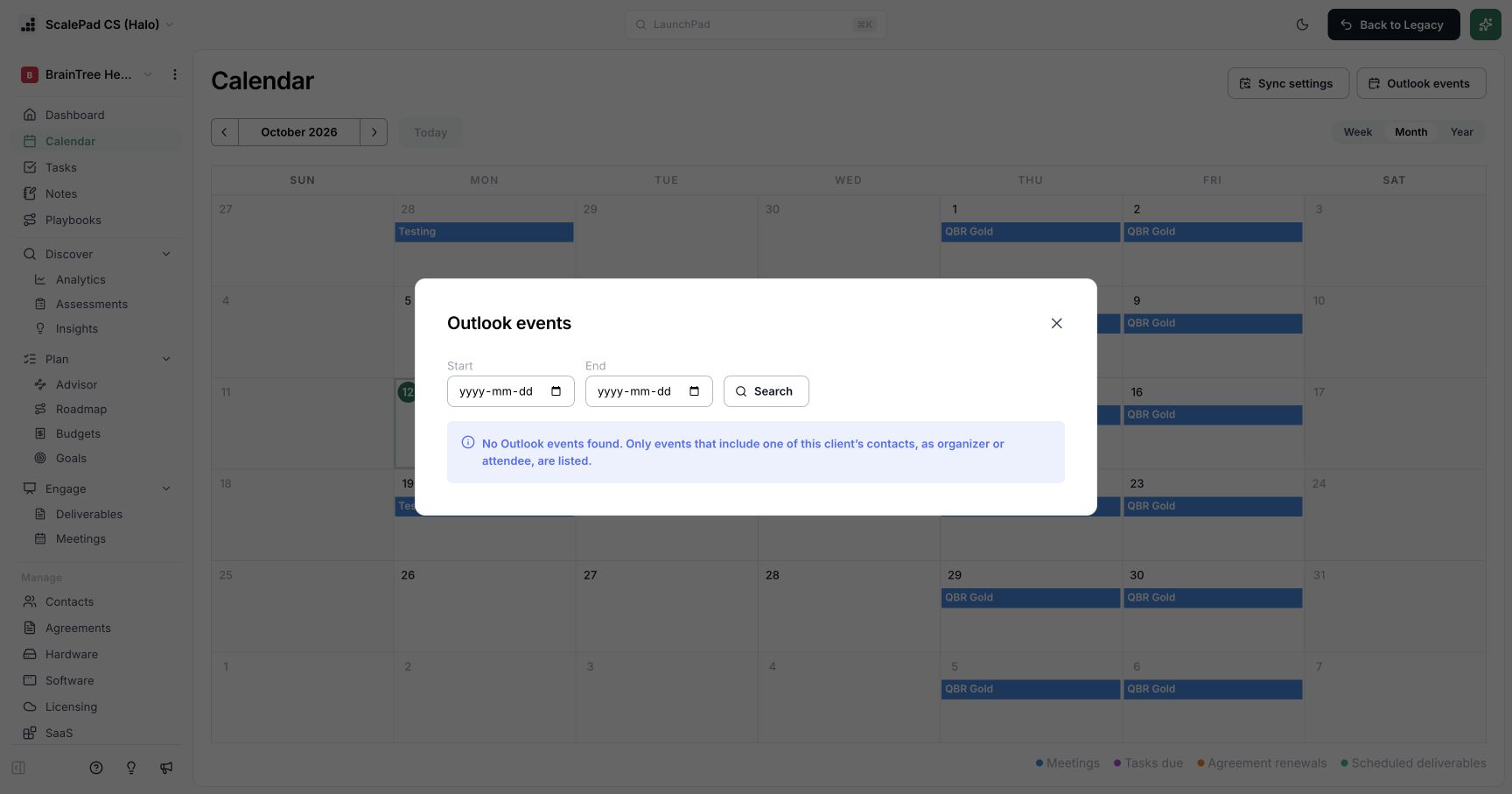Toggle dark mode moon icon
Viewport: 1512px width, 794px height.
point(1302,25)
